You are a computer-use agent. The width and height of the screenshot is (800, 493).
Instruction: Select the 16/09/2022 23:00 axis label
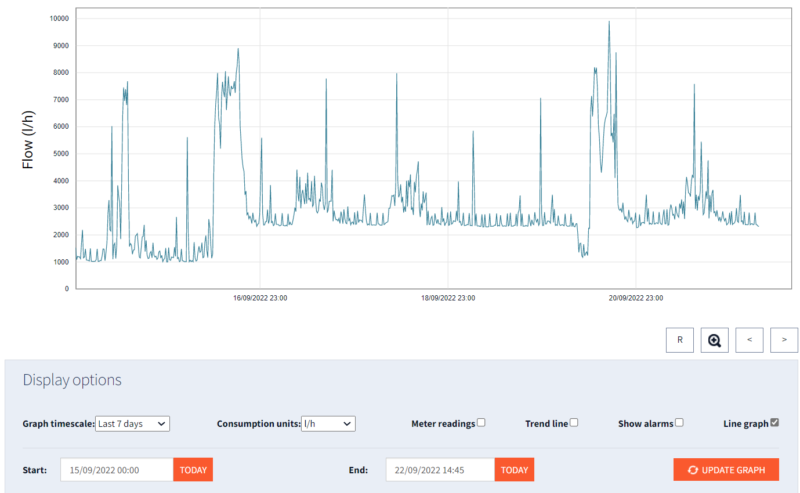[260, 298]
